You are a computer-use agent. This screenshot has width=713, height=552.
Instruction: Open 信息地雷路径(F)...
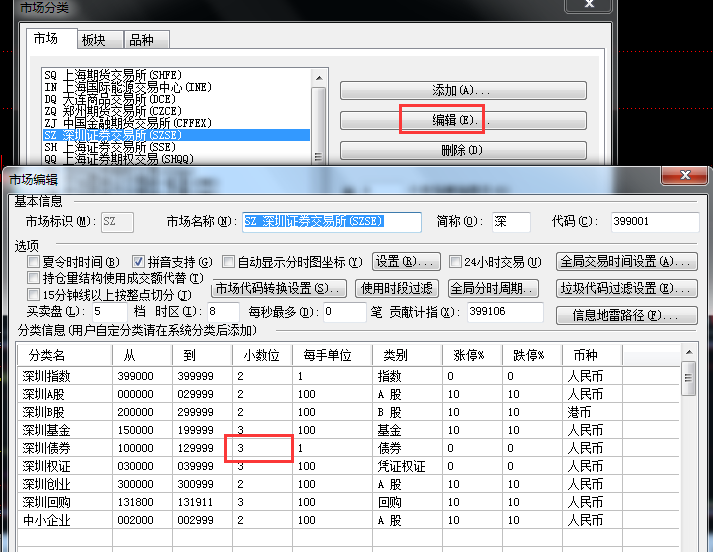click(x=627, y=315)
